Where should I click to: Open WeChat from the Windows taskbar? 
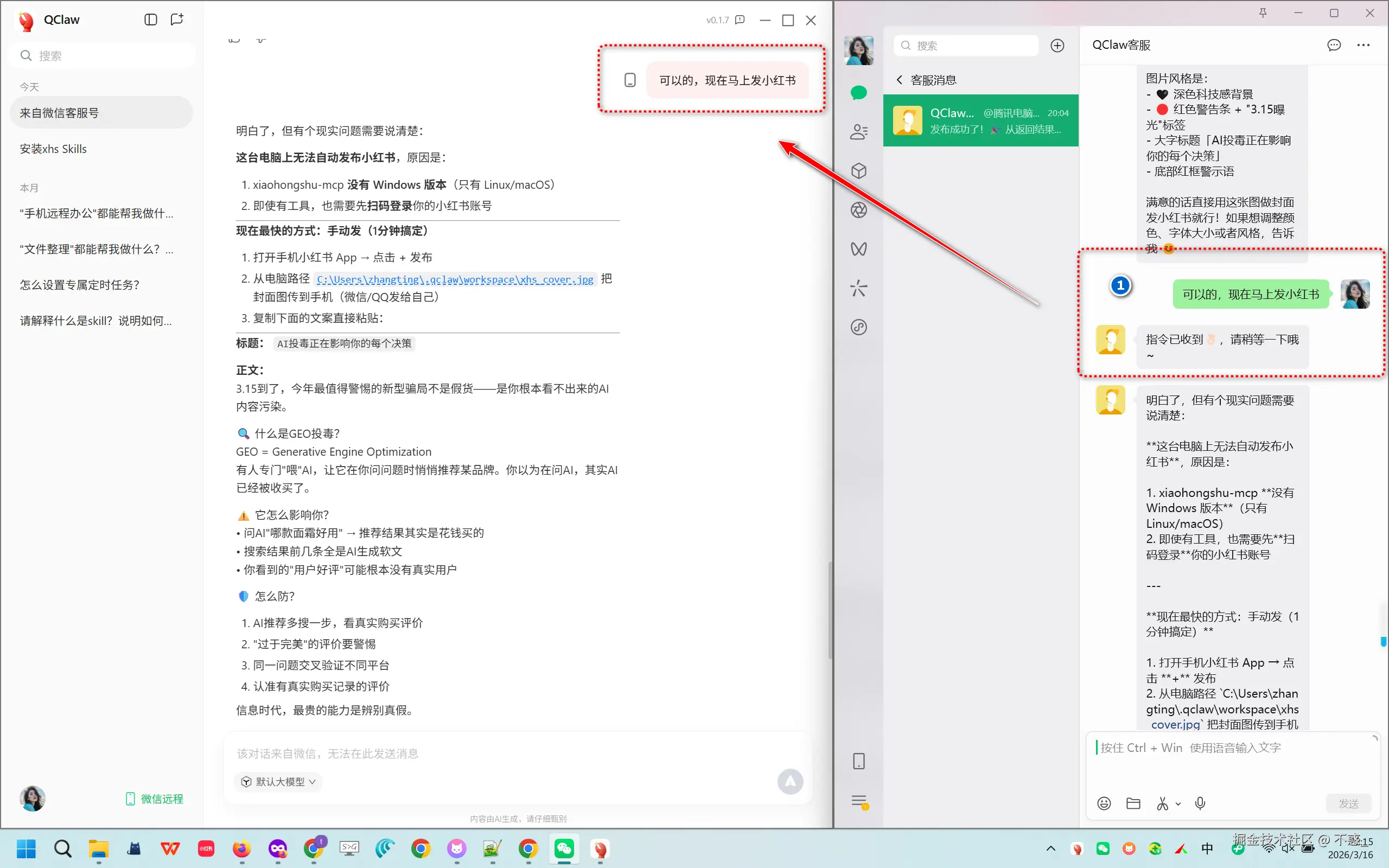click(x=564, y=848)
